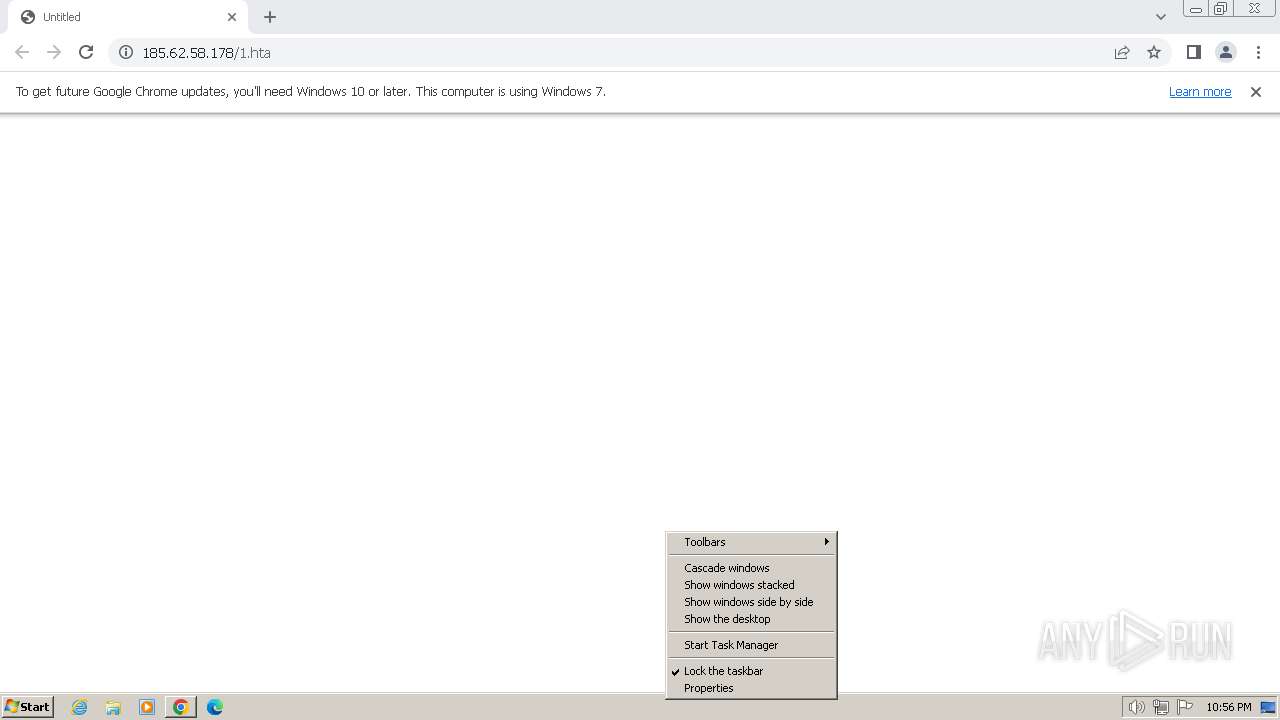The image size is (1280, 720).
Task: Close the Untitled tab
Action: (x=232, y=17)
